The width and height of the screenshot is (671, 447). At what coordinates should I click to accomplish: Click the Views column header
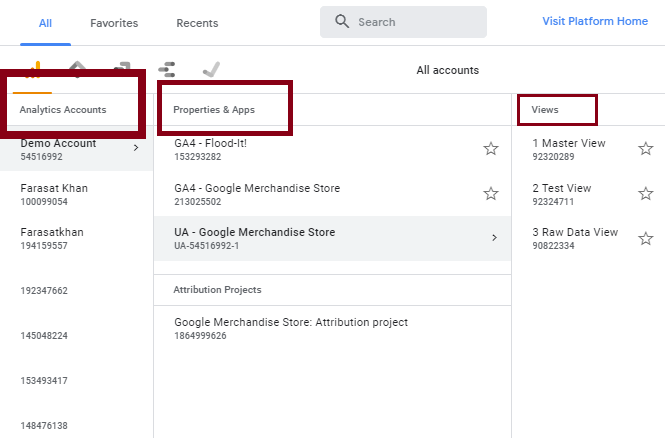point(545,110)
